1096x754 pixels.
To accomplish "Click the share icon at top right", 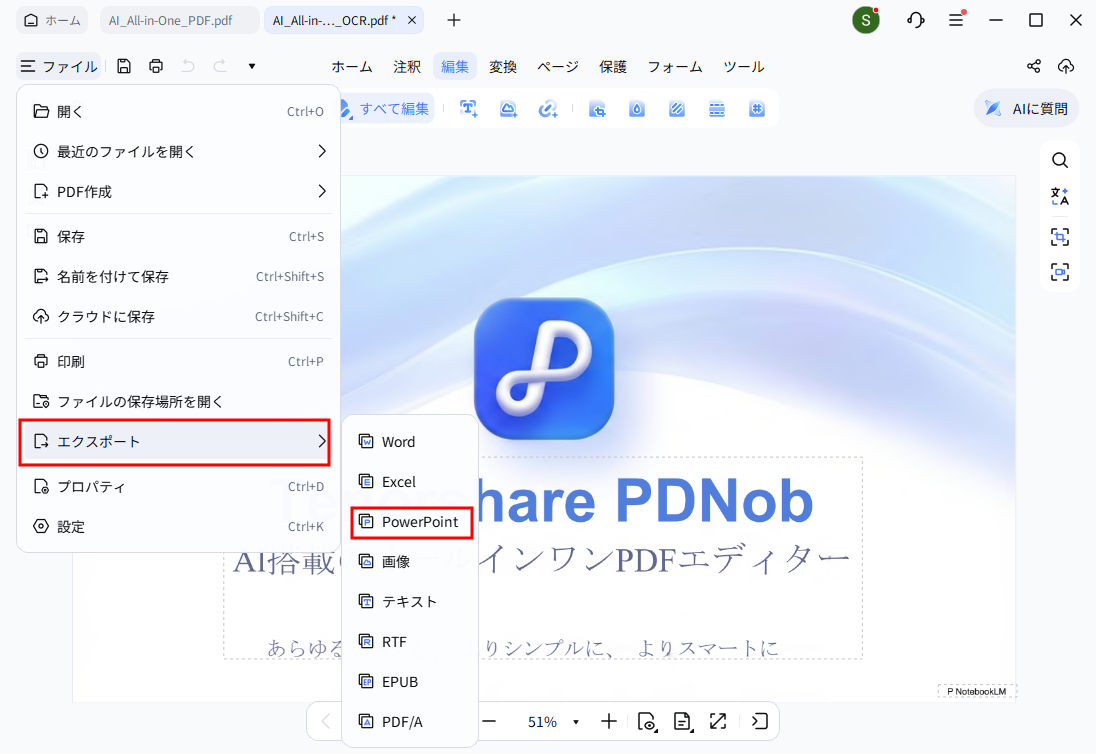I will 1034,66.
